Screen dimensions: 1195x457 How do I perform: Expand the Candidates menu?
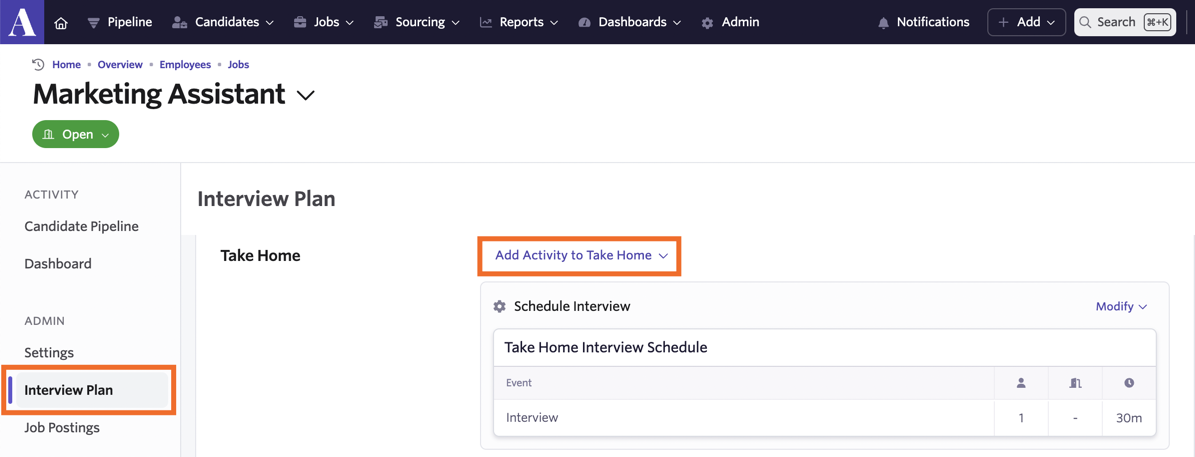pyautogui.click(x=223, y=22)
